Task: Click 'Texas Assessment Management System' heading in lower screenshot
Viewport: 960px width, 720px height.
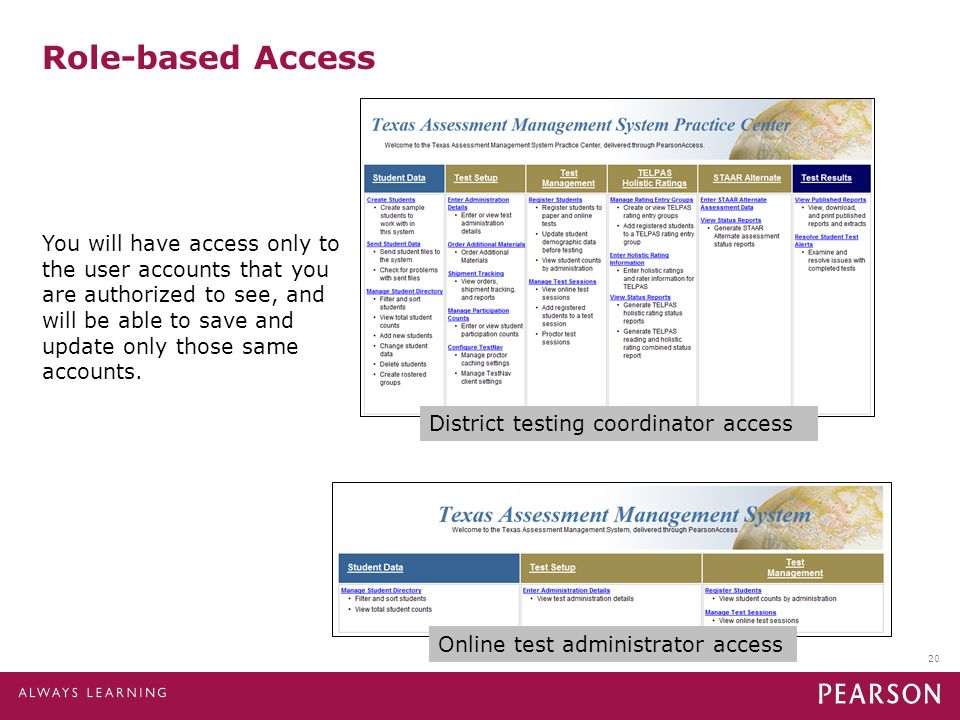Action: click(624, 514)
